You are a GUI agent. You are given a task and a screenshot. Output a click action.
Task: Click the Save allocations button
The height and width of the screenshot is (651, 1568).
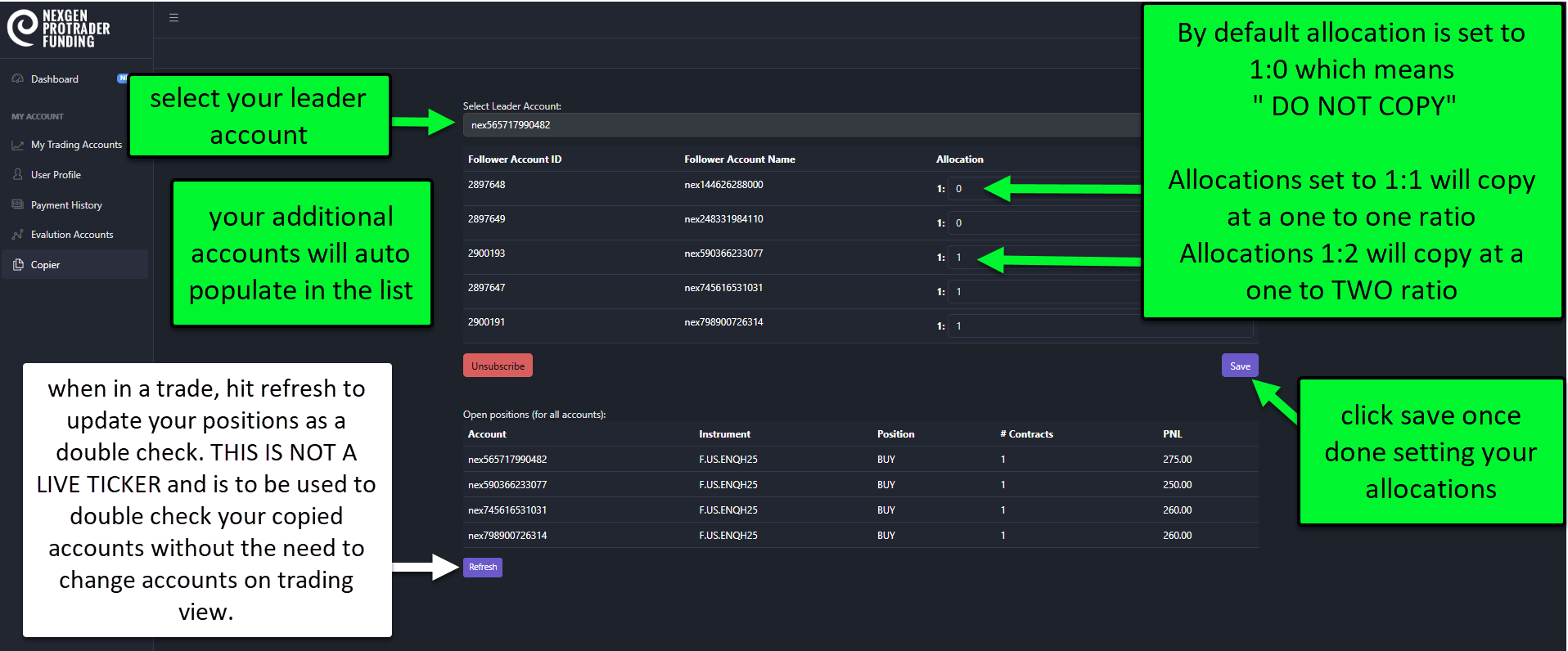pos(1239,366)
